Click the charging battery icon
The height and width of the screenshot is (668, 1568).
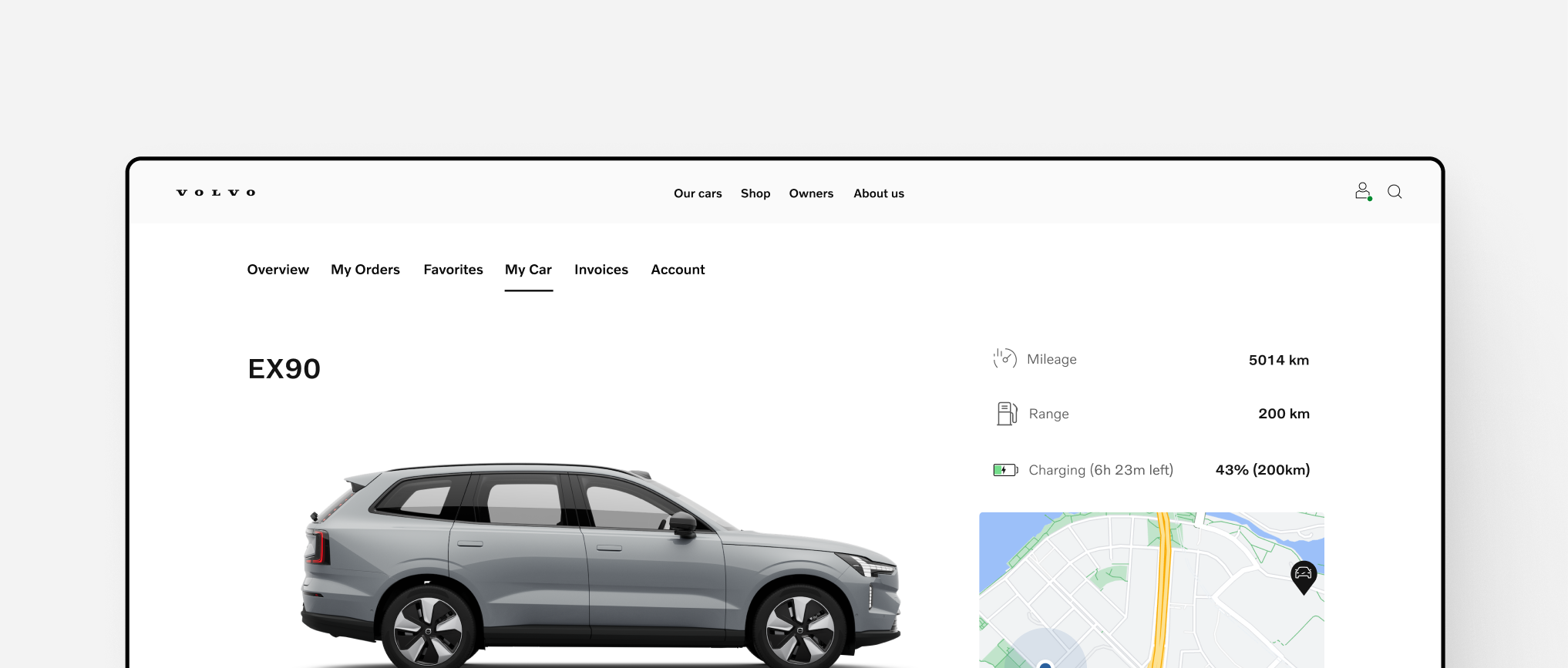click(x=1004, y=470)
